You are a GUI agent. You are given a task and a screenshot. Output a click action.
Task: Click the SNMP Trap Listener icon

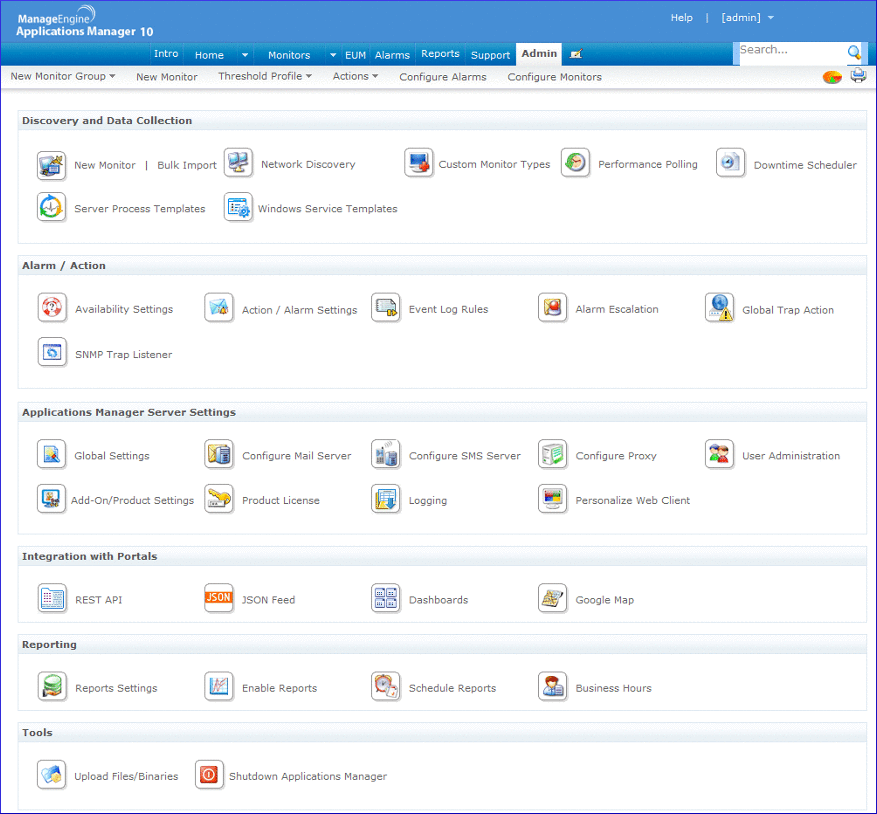point(52,352)
